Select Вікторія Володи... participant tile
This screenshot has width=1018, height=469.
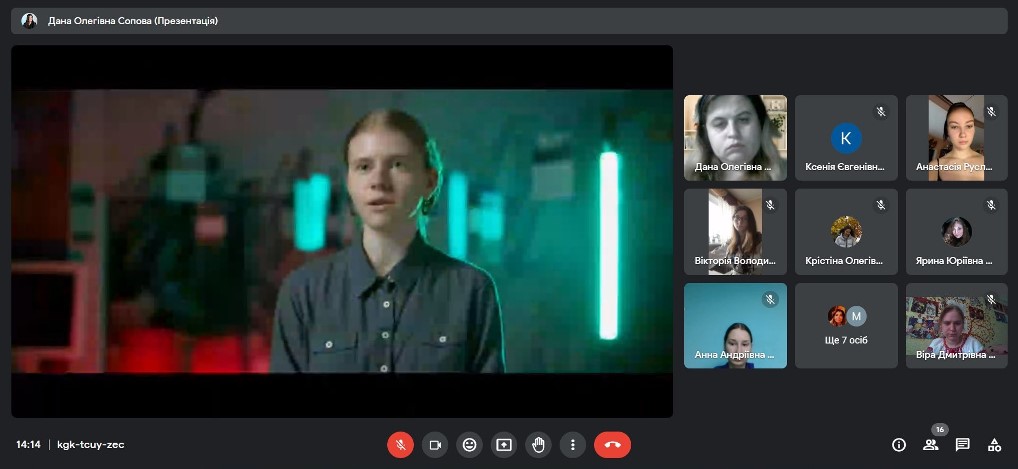click(x=736, y=232)
